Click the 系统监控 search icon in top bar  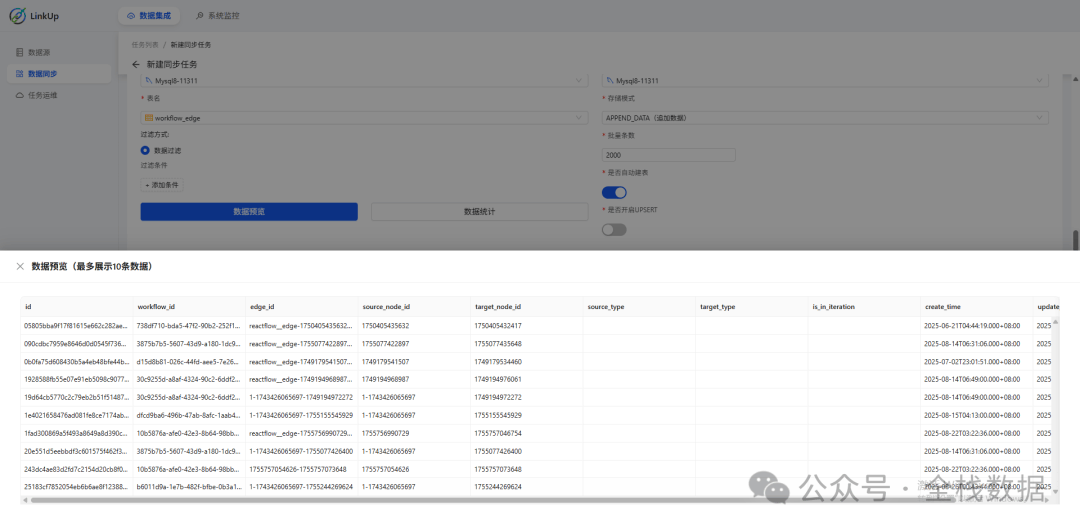pyautogui.click(x=200, y=16)
